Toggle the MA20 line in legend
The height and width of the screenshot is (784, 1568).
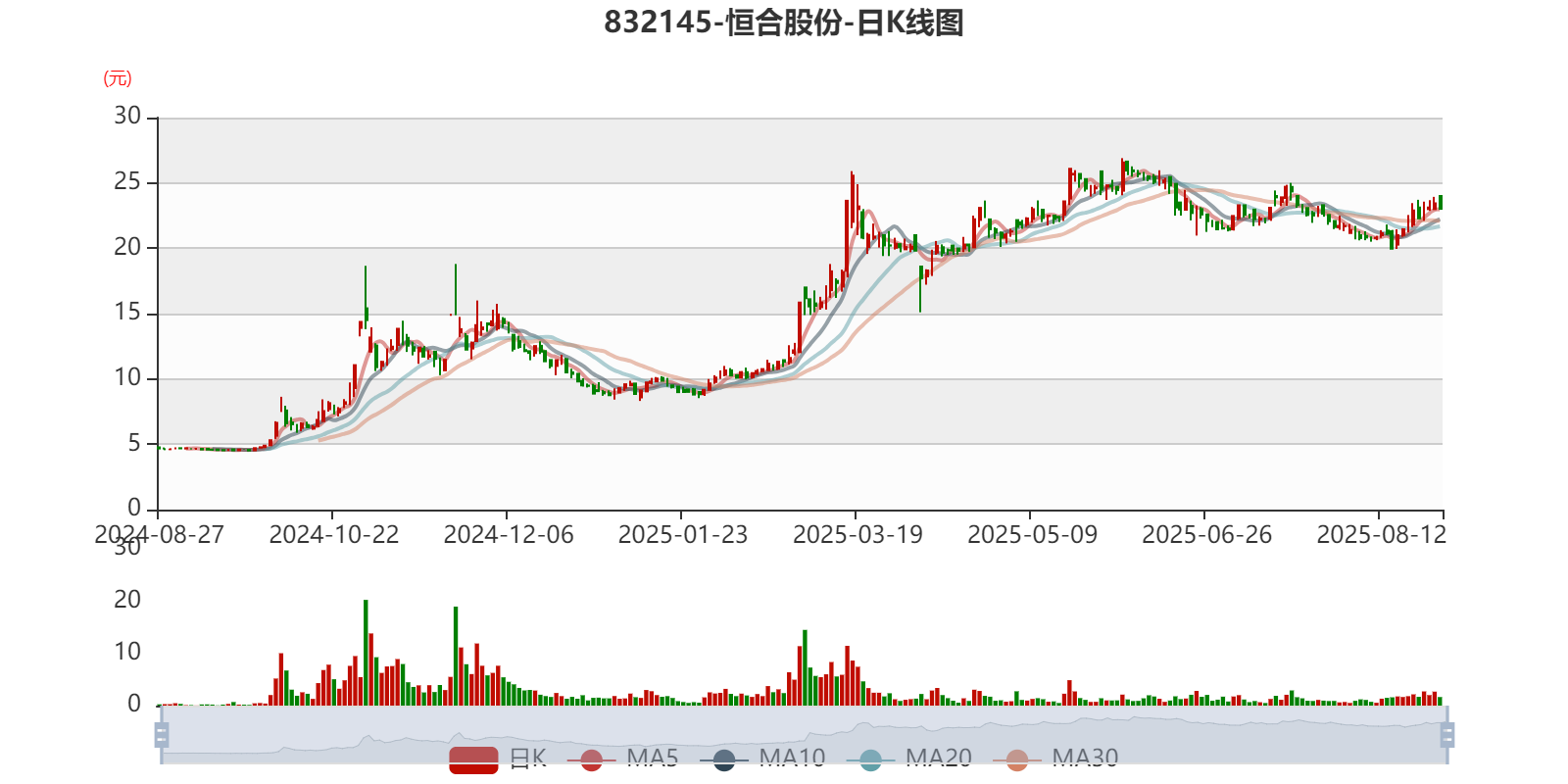[909, 759]
